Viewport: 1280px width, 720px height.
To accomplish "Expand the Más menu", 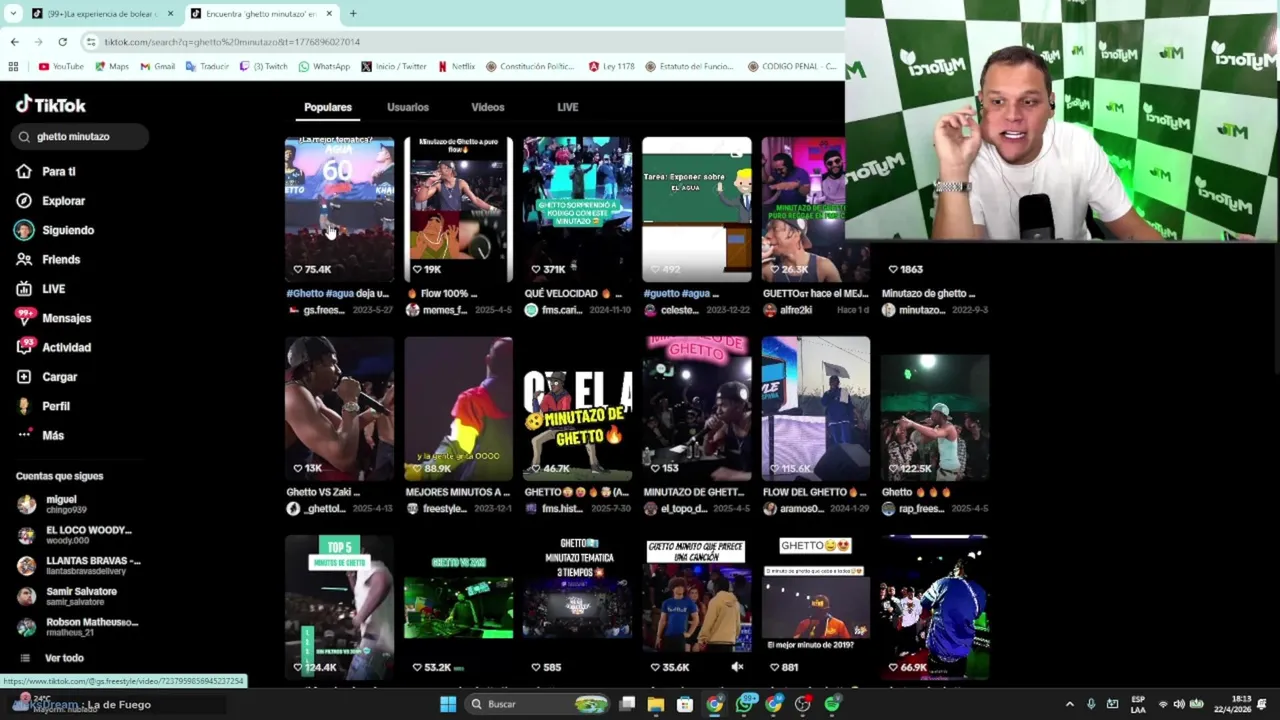I will point(41,435).
